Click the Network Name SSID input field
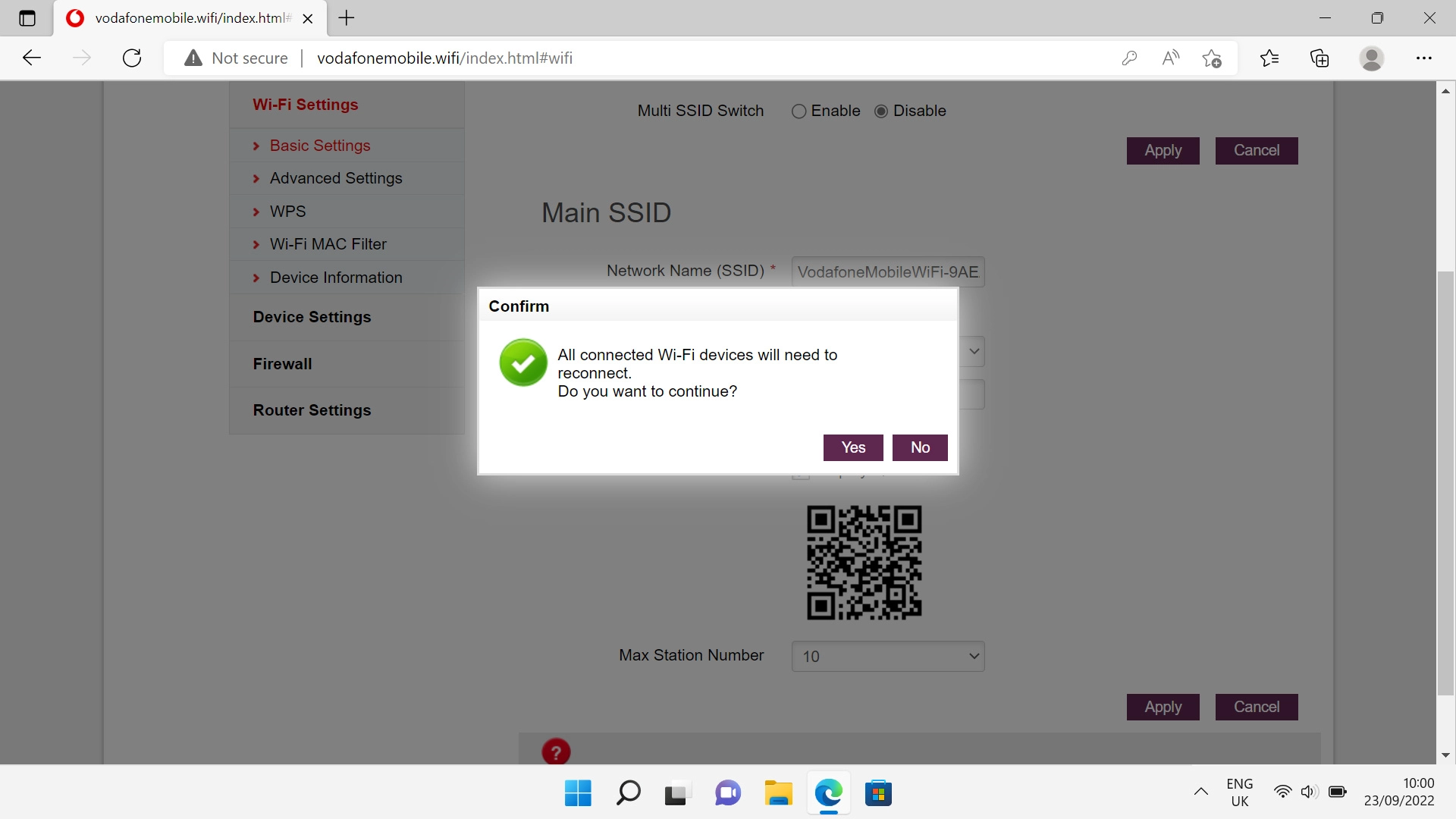Image resolution: width=1456 pixels, height=819 pixels. click(x=888, y=272)
